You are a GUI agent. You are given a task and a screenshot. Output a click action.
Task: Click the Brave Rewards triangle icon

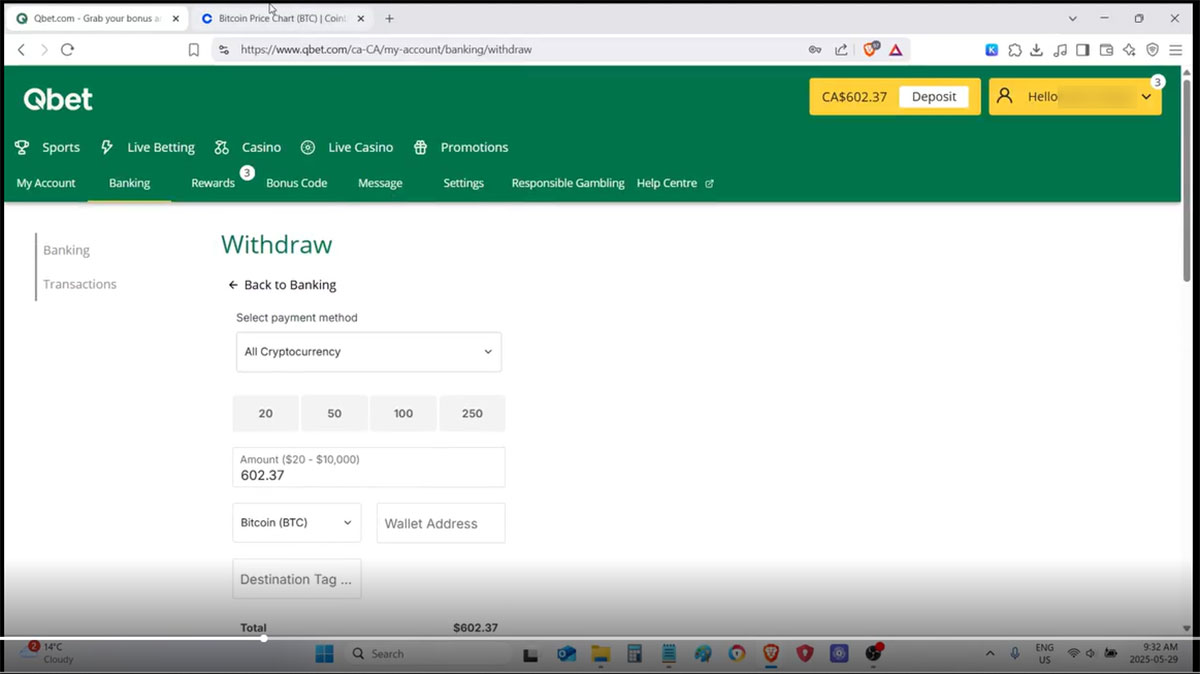[x=896, y=49]
